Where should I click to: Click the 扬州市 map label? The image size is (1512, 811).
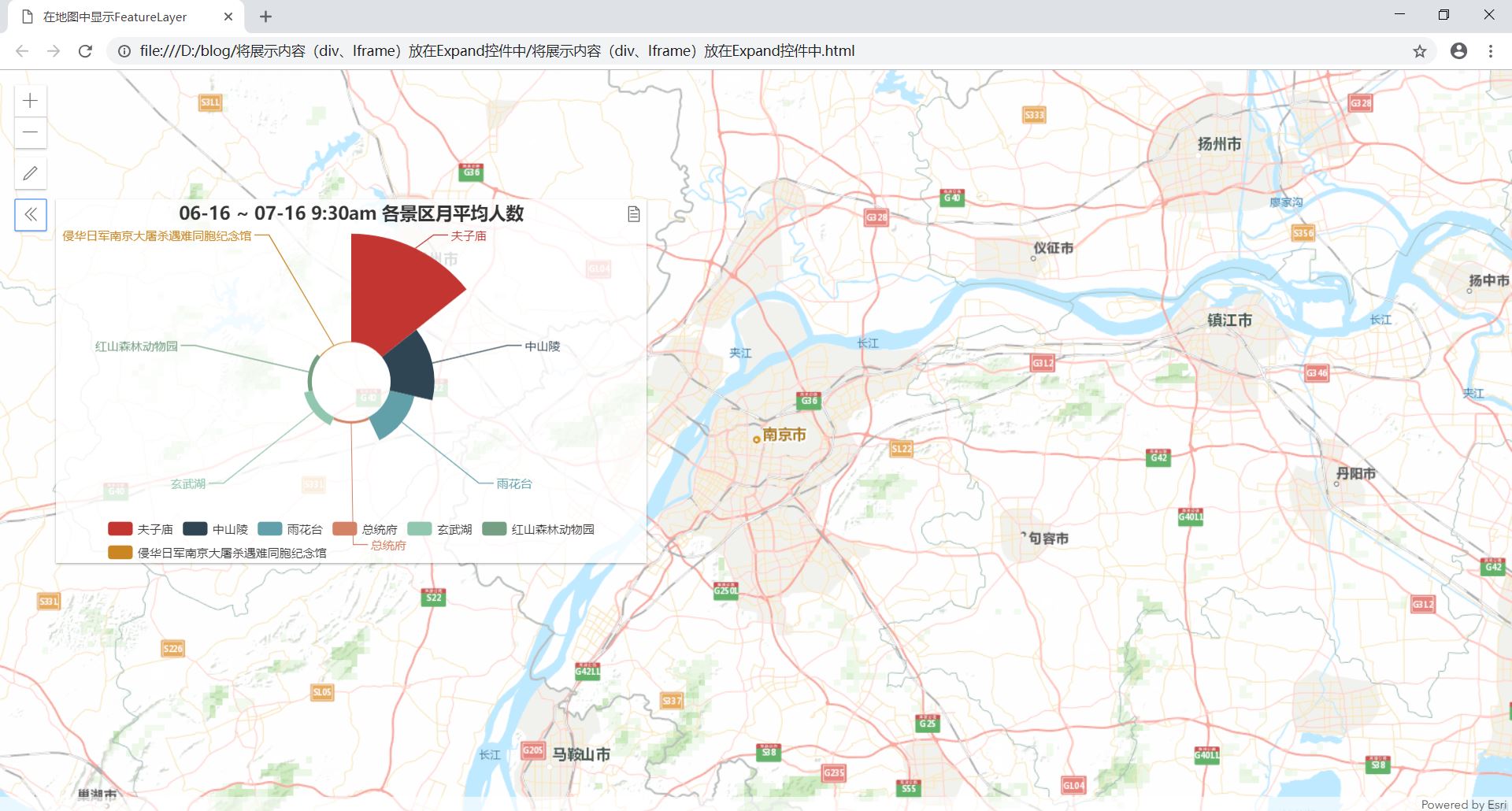pos(1219,143)
